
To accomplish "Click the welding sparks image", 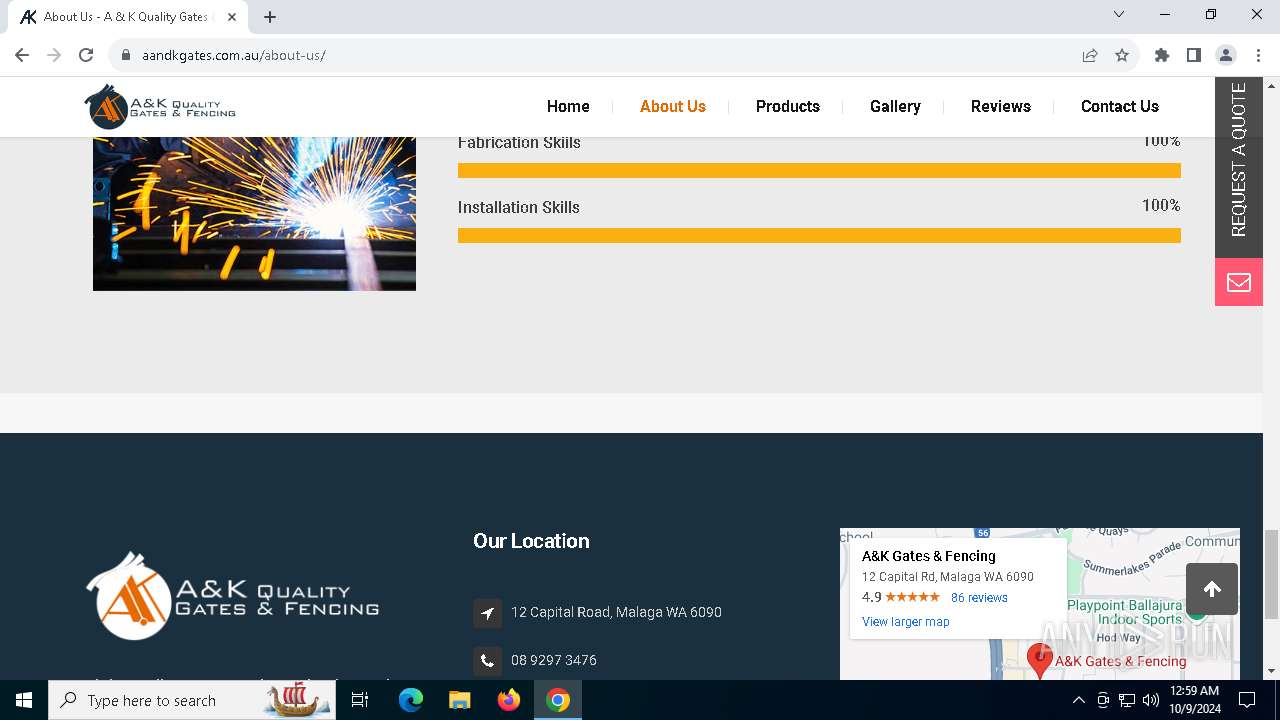I will coord(254,214).
